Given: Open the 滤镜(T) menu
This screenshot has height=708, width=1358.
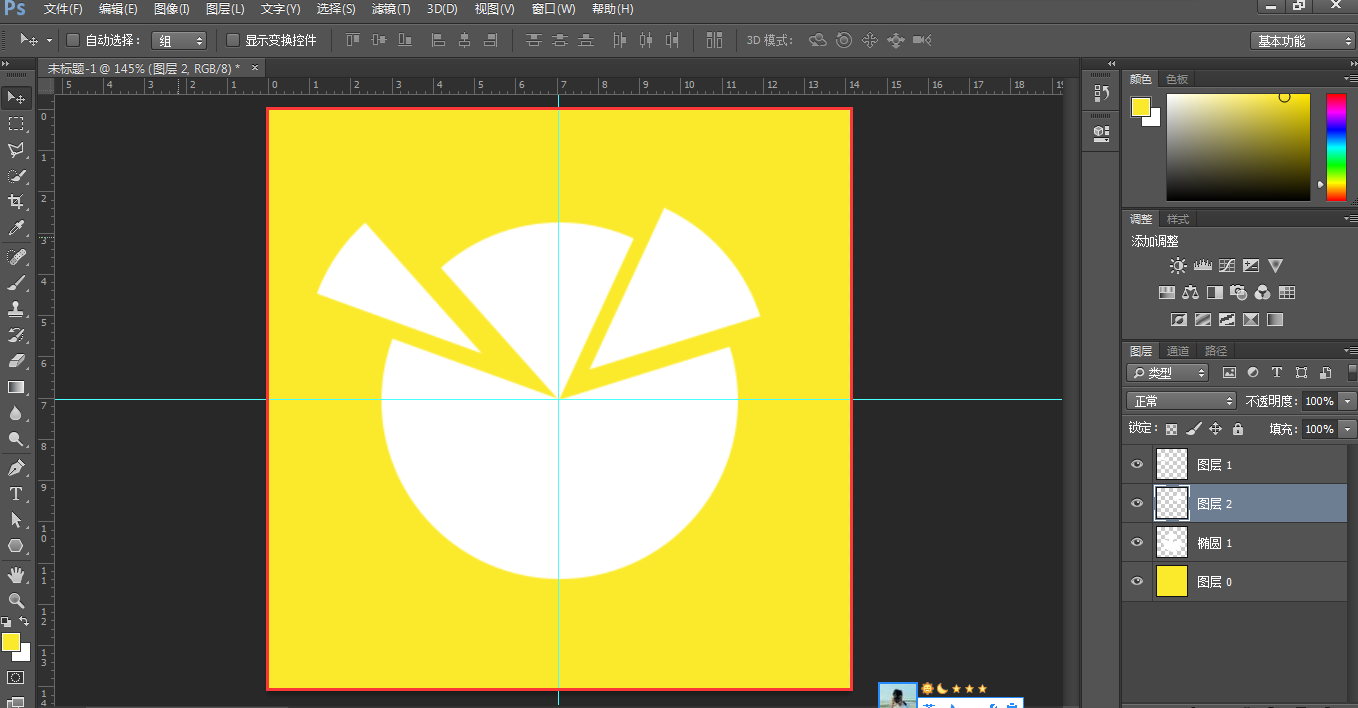Looking at the screenshot, I should point(390,9).
